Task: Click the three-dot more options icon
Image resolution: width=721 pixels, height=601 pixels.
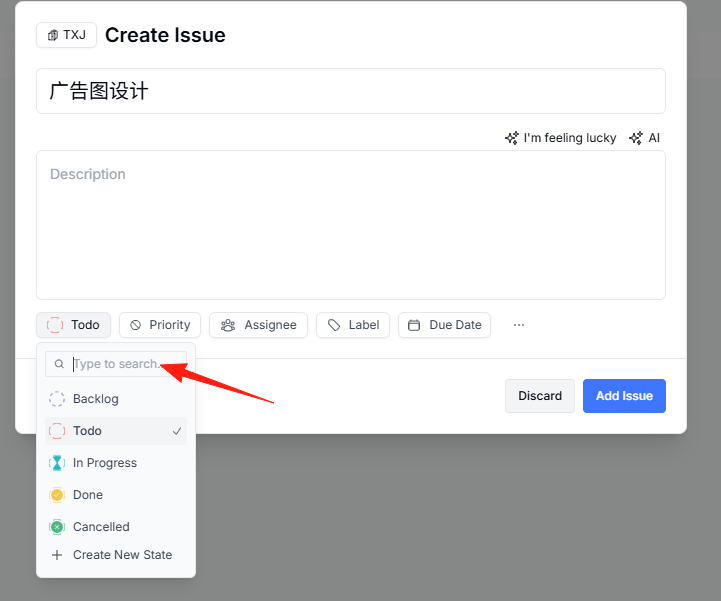Action: click(x=519, y=325)
